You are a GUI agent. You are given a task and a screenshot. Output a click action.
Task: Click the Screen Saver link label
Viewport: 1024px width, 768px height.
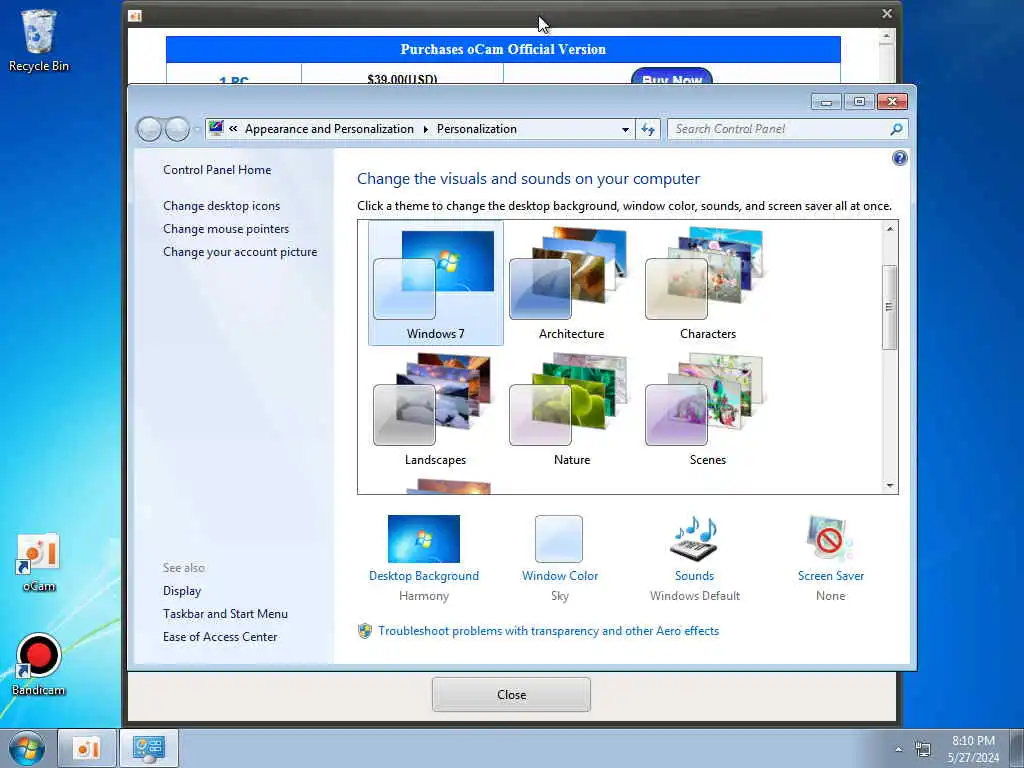coord(831,576)
